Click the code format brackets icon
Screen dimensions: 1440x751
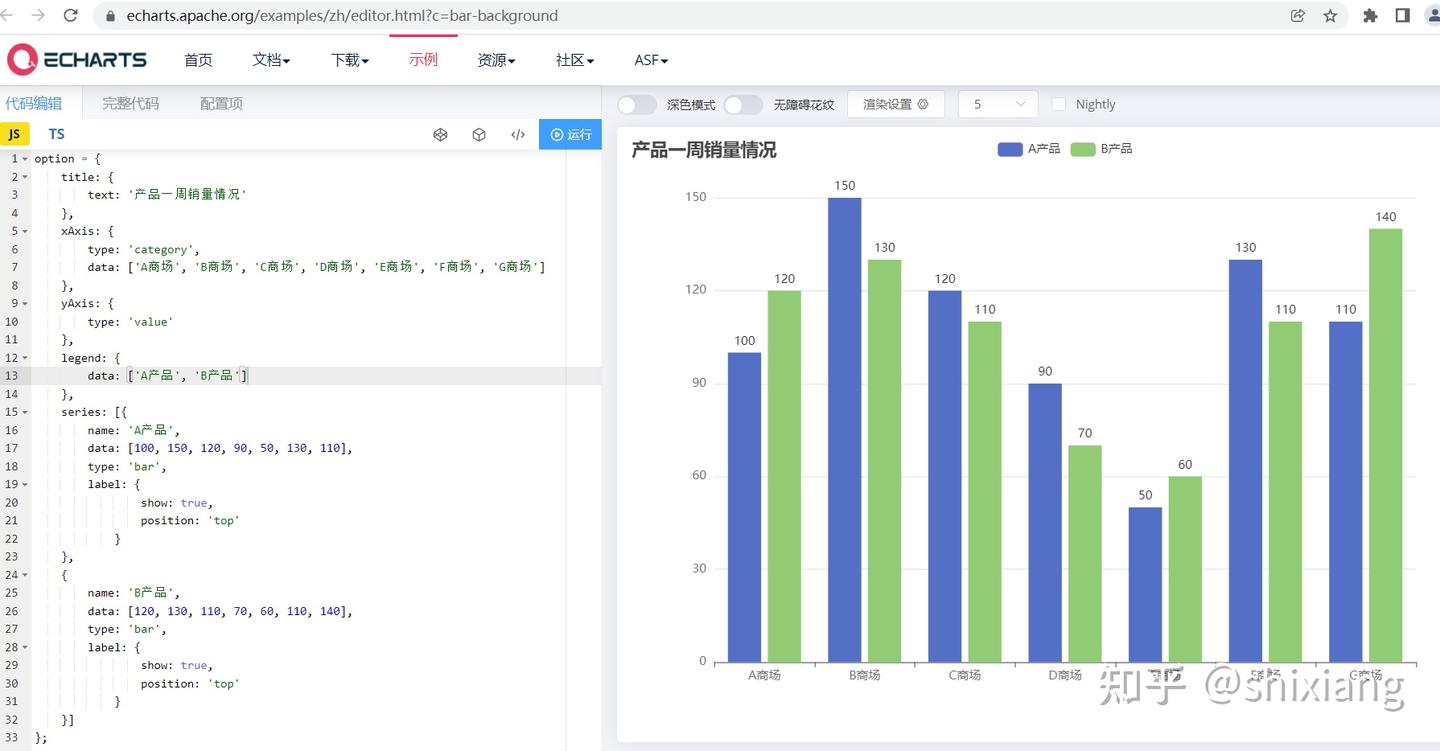click(x=518, y=134)
